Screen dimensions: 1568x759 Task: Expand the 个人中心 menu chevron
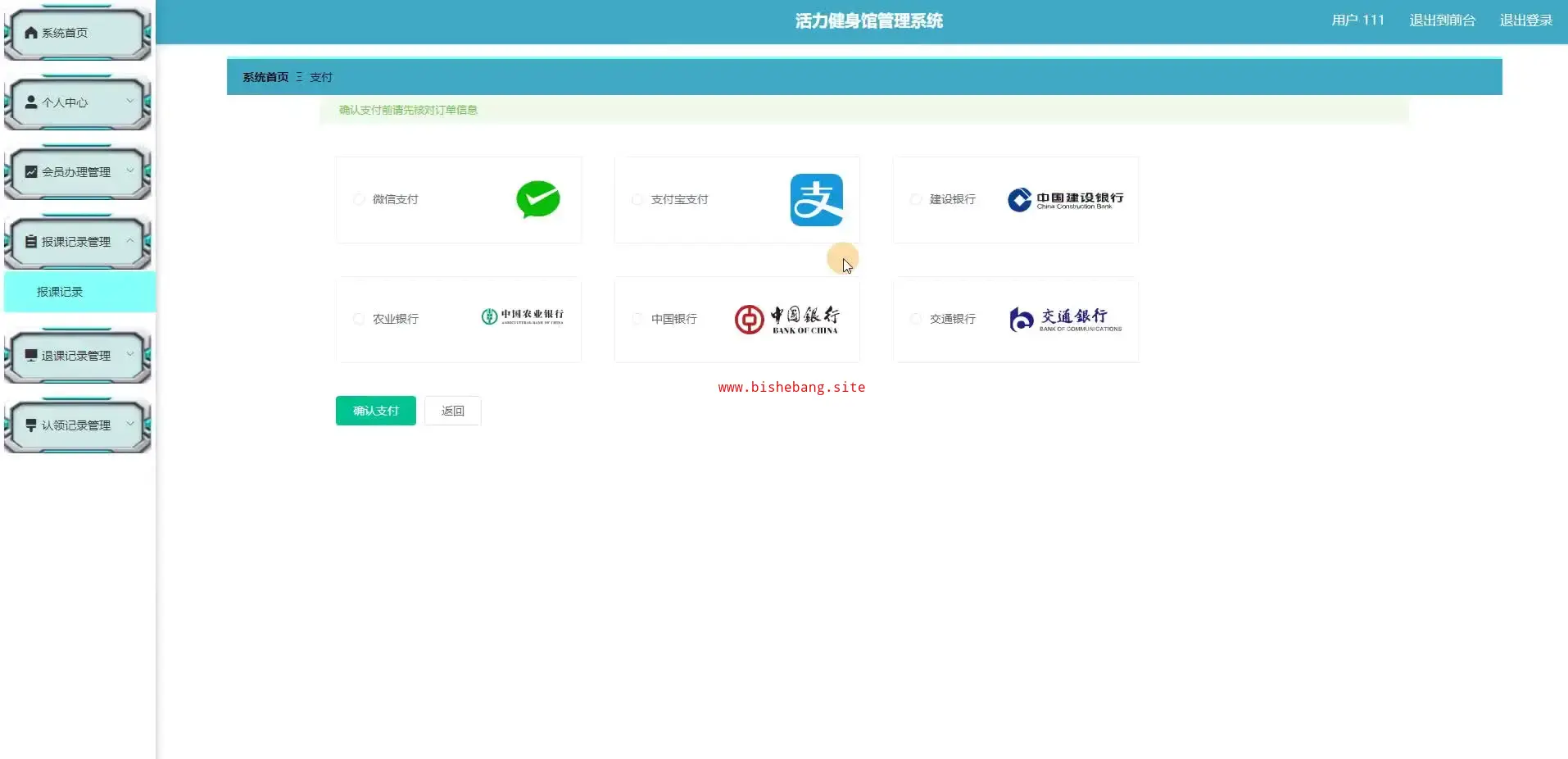129,101
